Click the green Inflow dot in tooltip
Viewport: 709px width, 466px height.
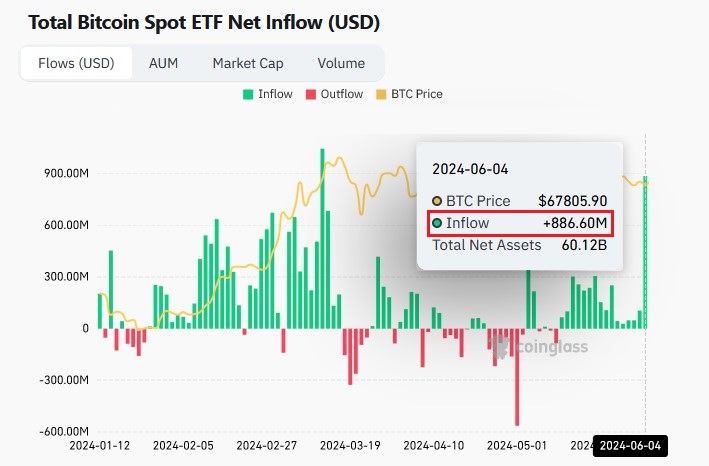point(437,222)
